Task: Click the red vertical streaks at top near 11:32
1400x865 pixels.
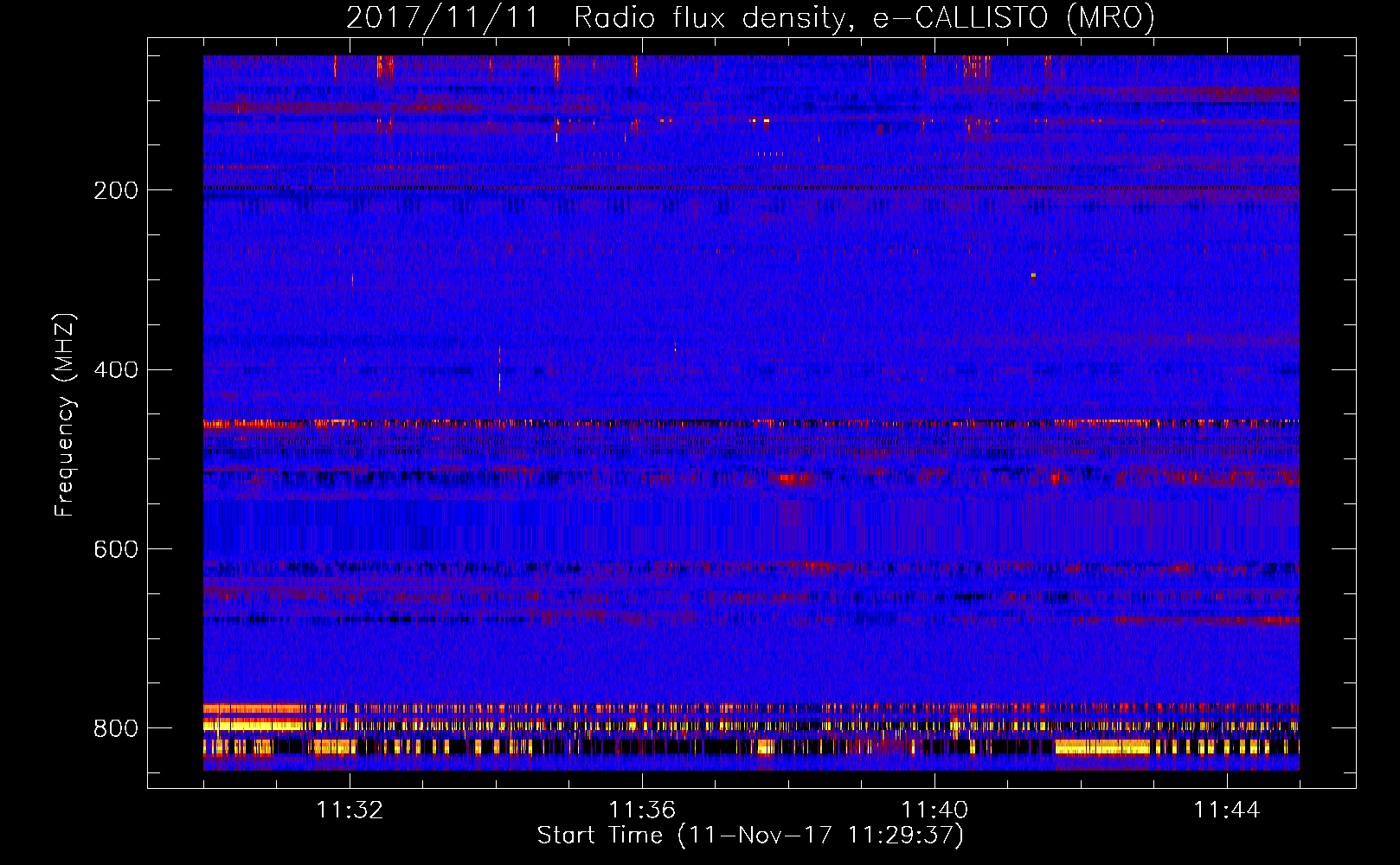Action: tap(384, 67)
